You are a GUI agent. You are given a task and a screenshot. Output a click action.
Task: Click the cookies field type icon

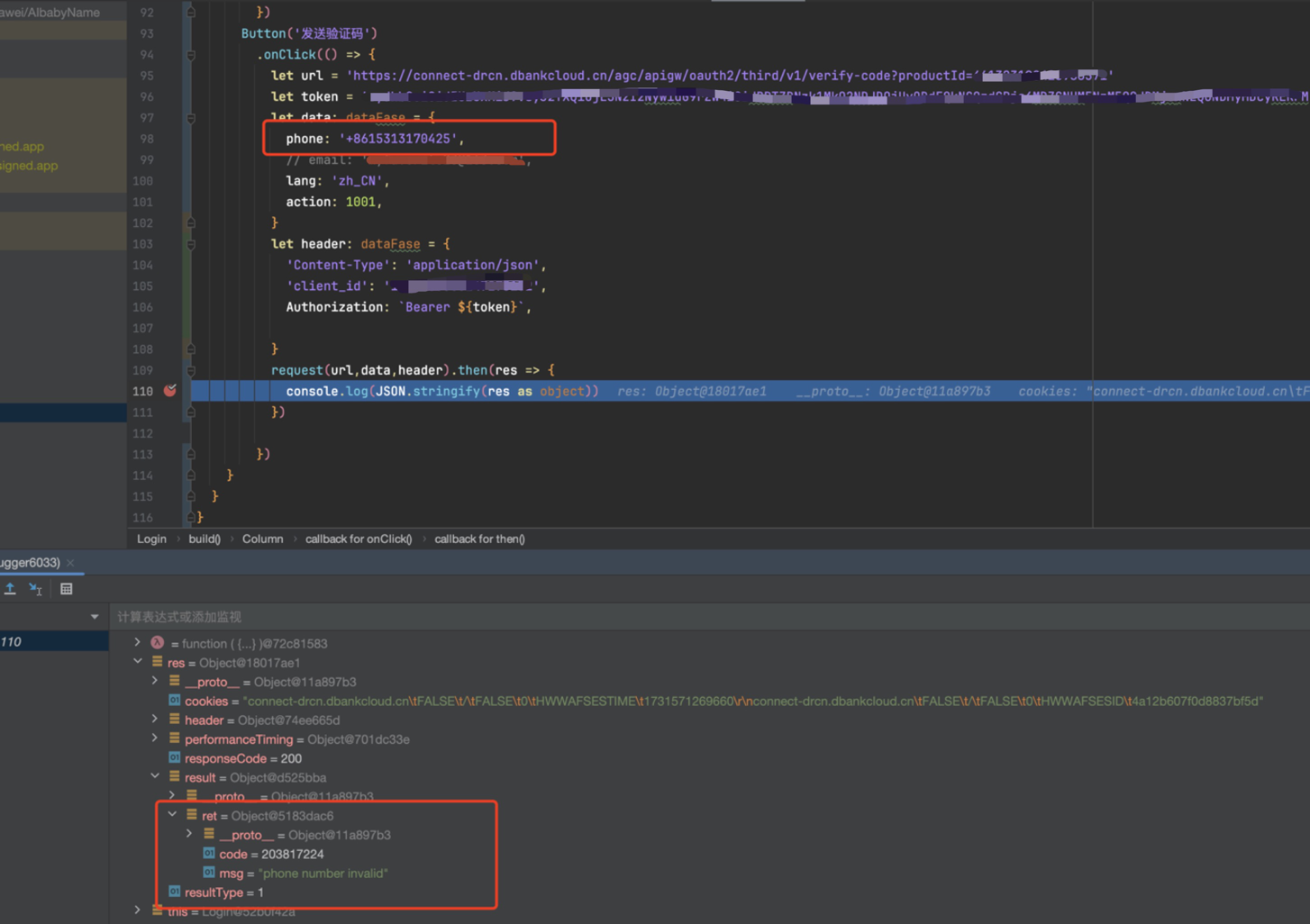pos(175,701)
